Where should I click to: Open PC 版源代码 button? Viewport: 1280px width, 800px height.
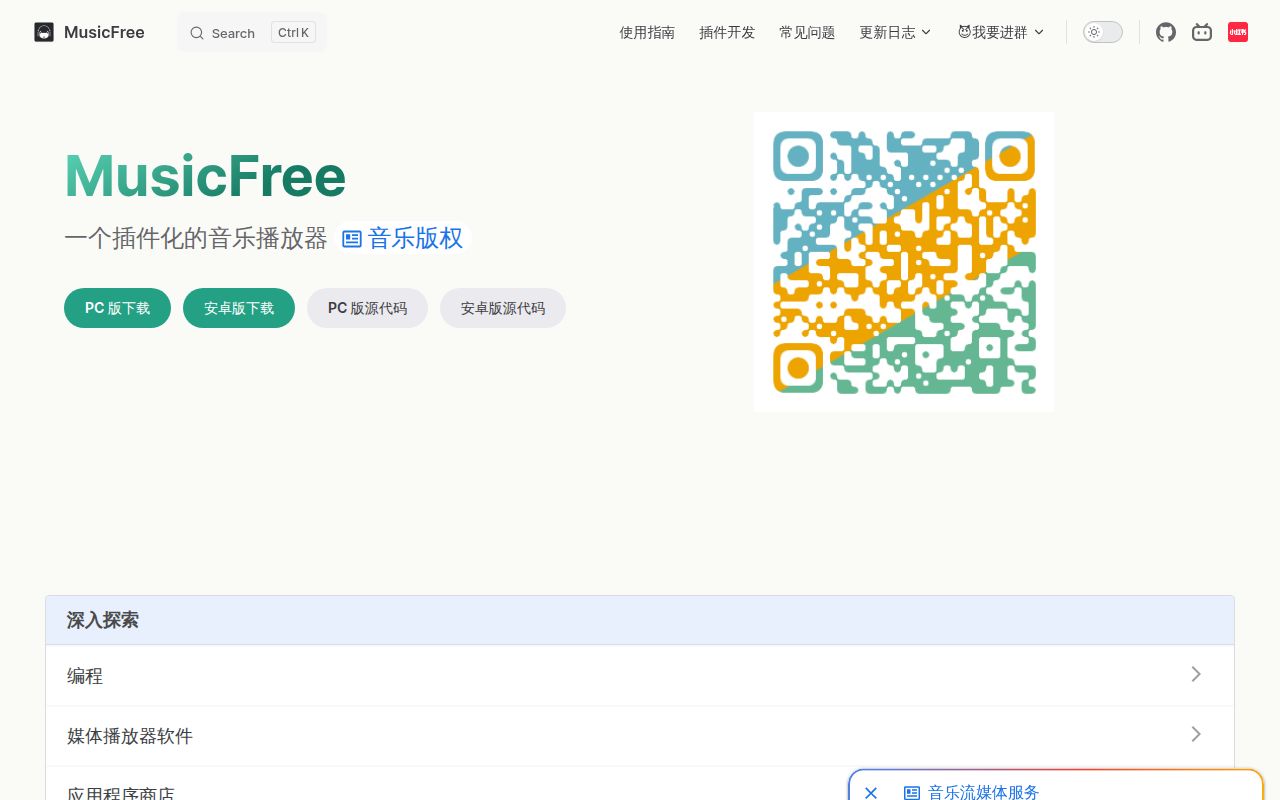[367, 308]
